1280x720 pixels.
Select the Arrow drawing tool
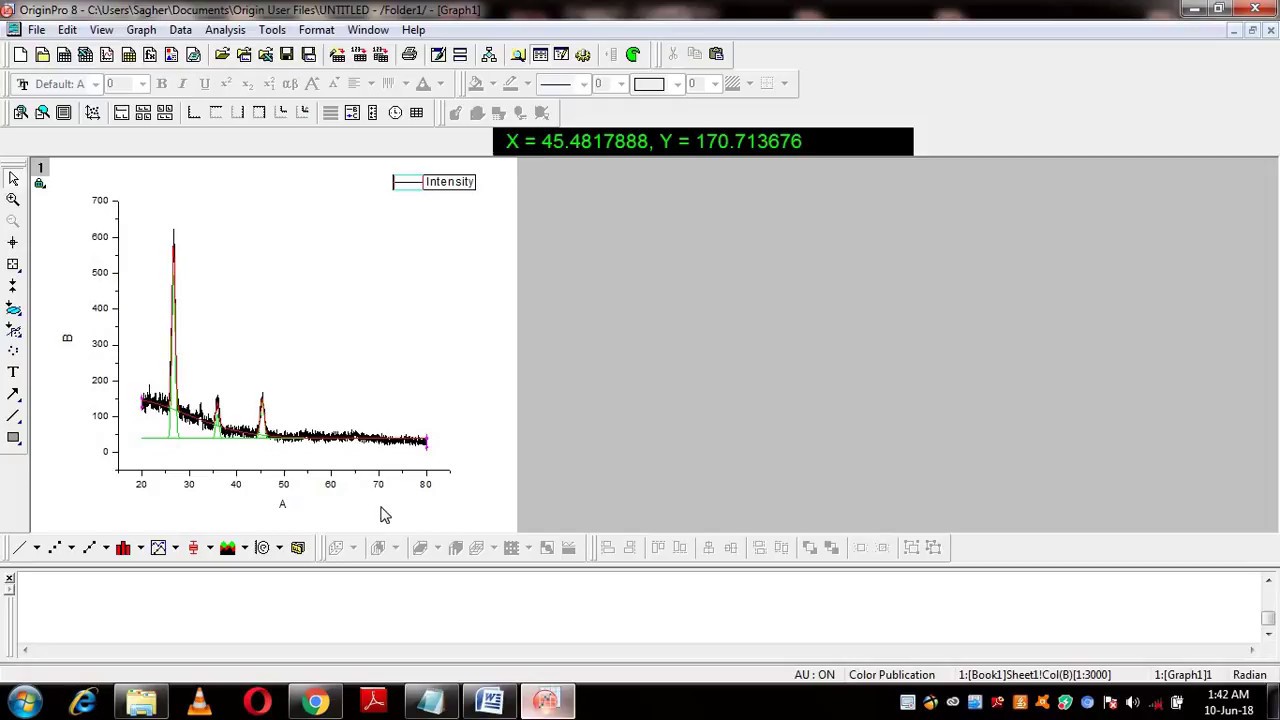(13, 394)
